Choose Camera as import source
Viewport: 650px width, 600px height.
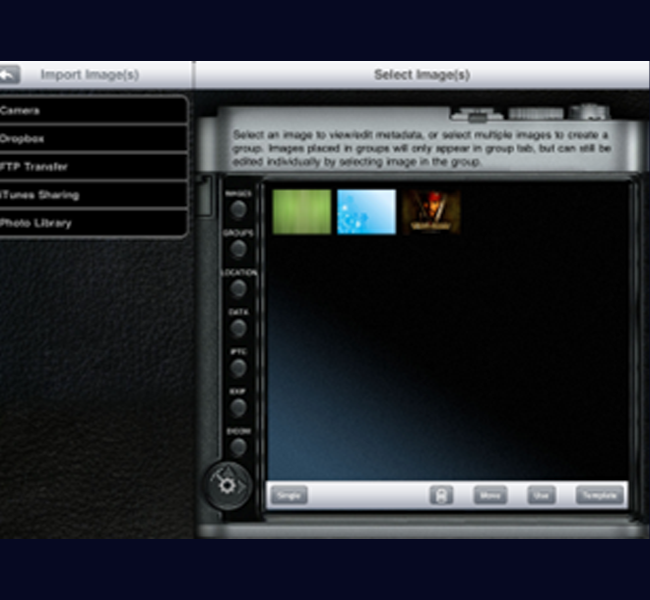click(x=92, y=110)
